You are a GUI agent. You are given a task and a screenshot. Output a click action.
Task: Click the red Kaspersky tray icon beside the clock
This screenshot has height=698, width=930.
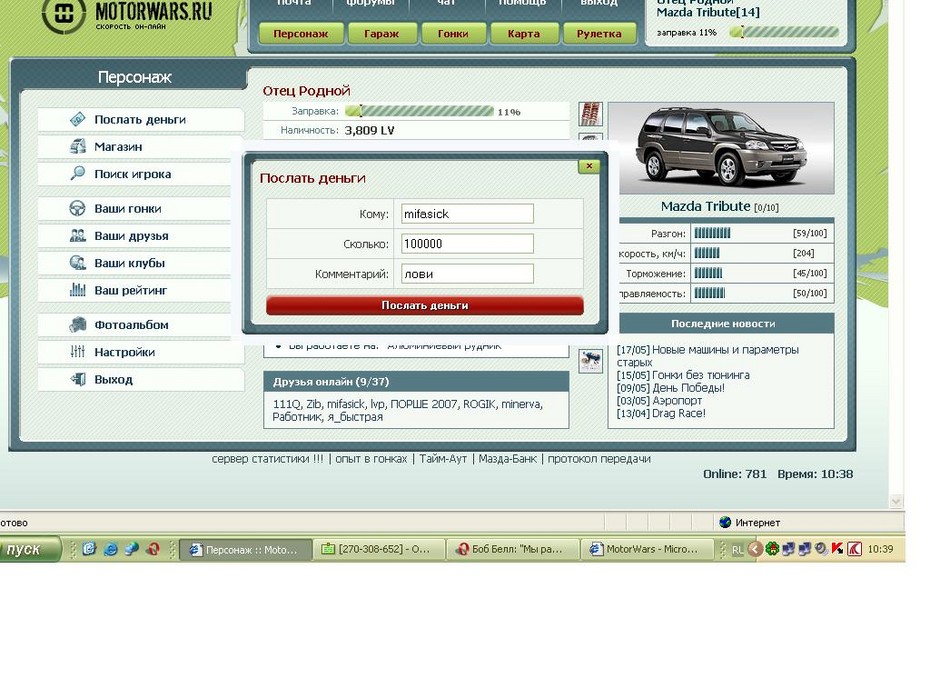click(854, 549)
